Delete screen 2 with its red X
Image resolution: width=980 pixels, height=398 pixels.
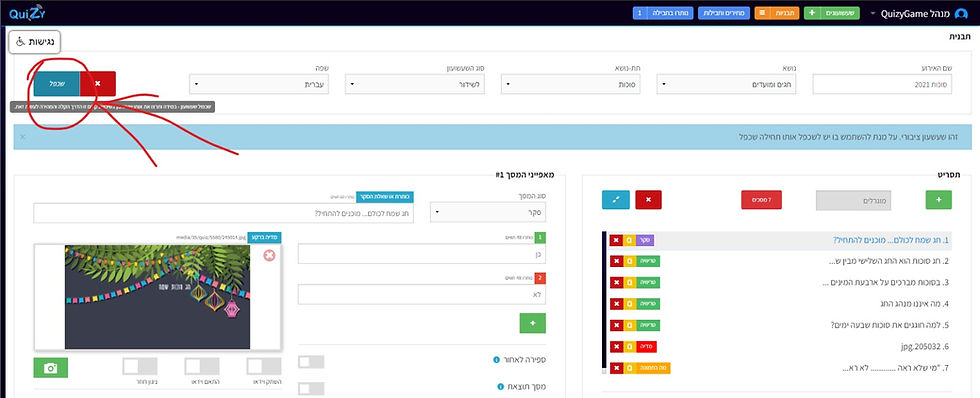coord(616,261)
